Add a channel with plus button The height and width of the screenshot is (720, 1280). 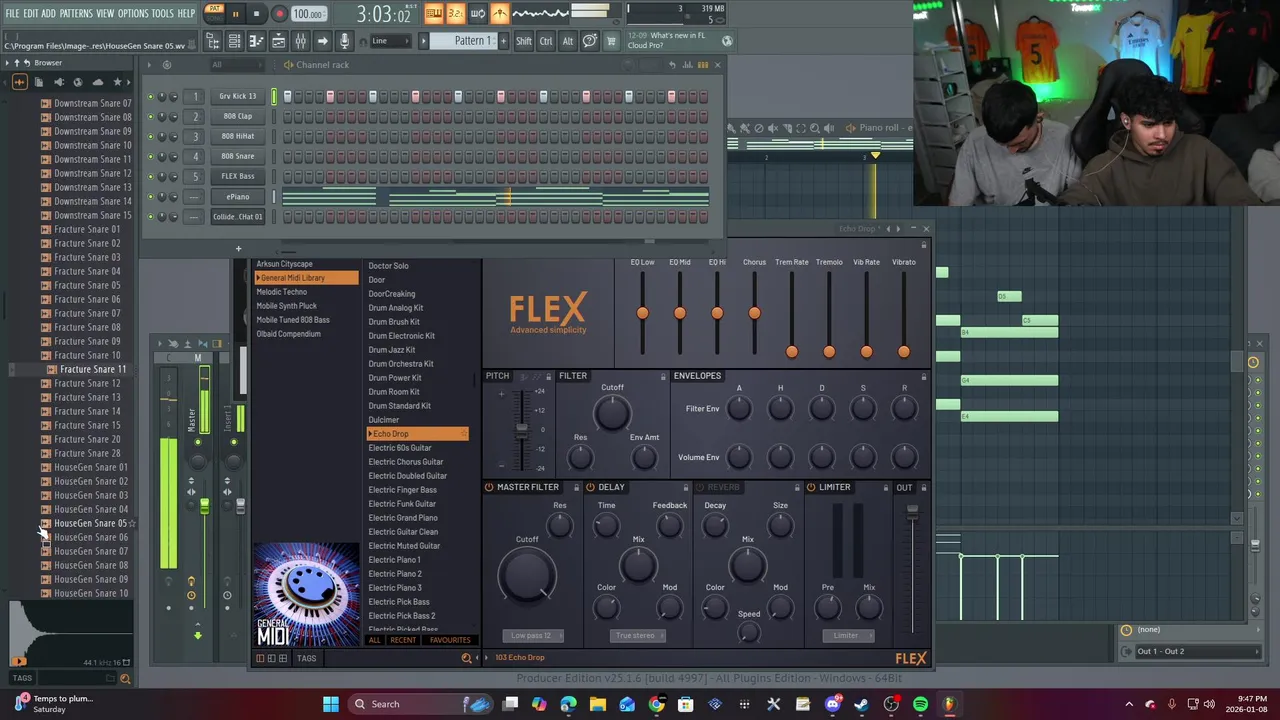pos(238,248)
